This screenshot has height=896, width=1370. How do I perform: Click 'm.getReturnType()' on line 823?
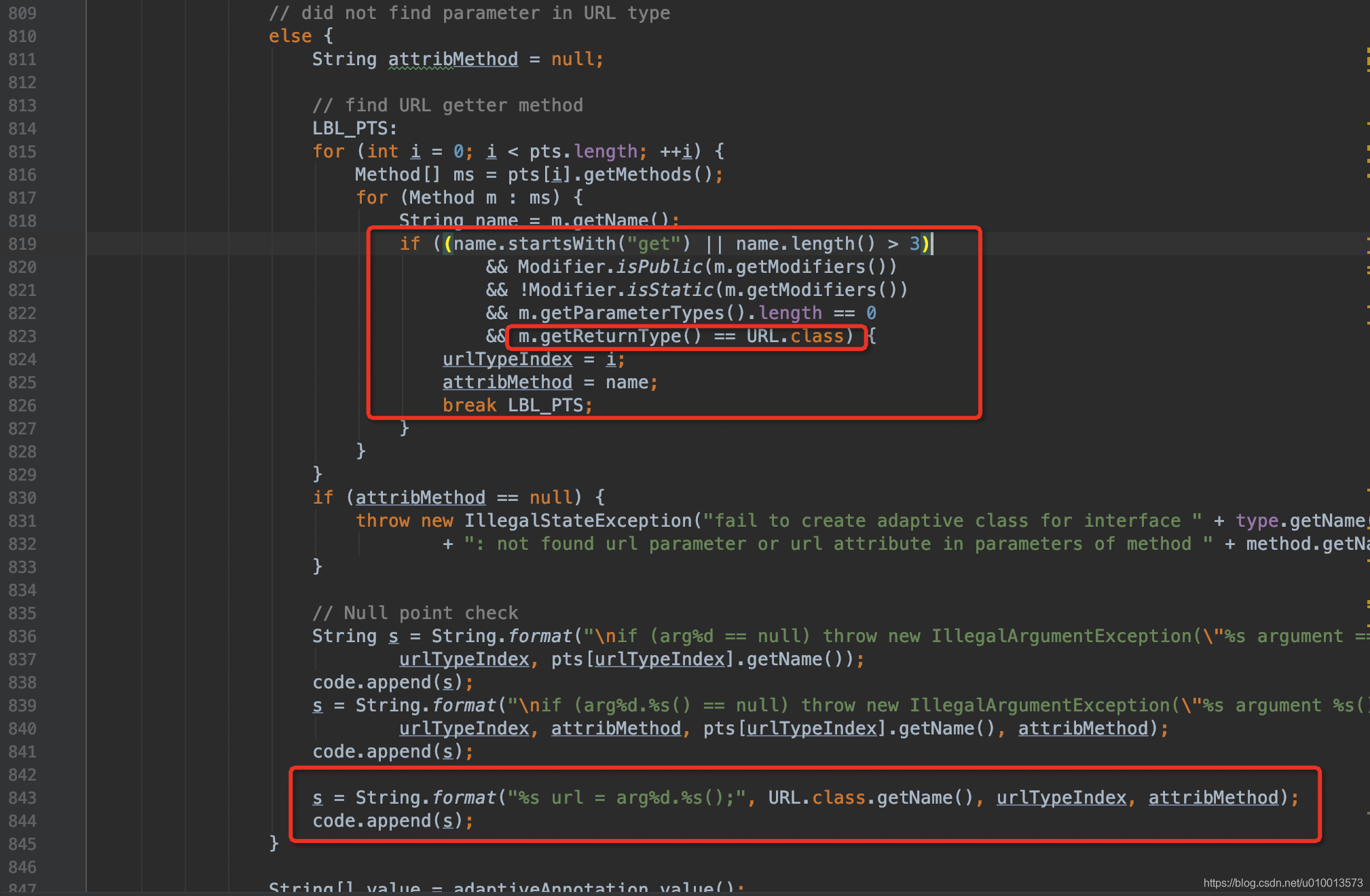610,336
